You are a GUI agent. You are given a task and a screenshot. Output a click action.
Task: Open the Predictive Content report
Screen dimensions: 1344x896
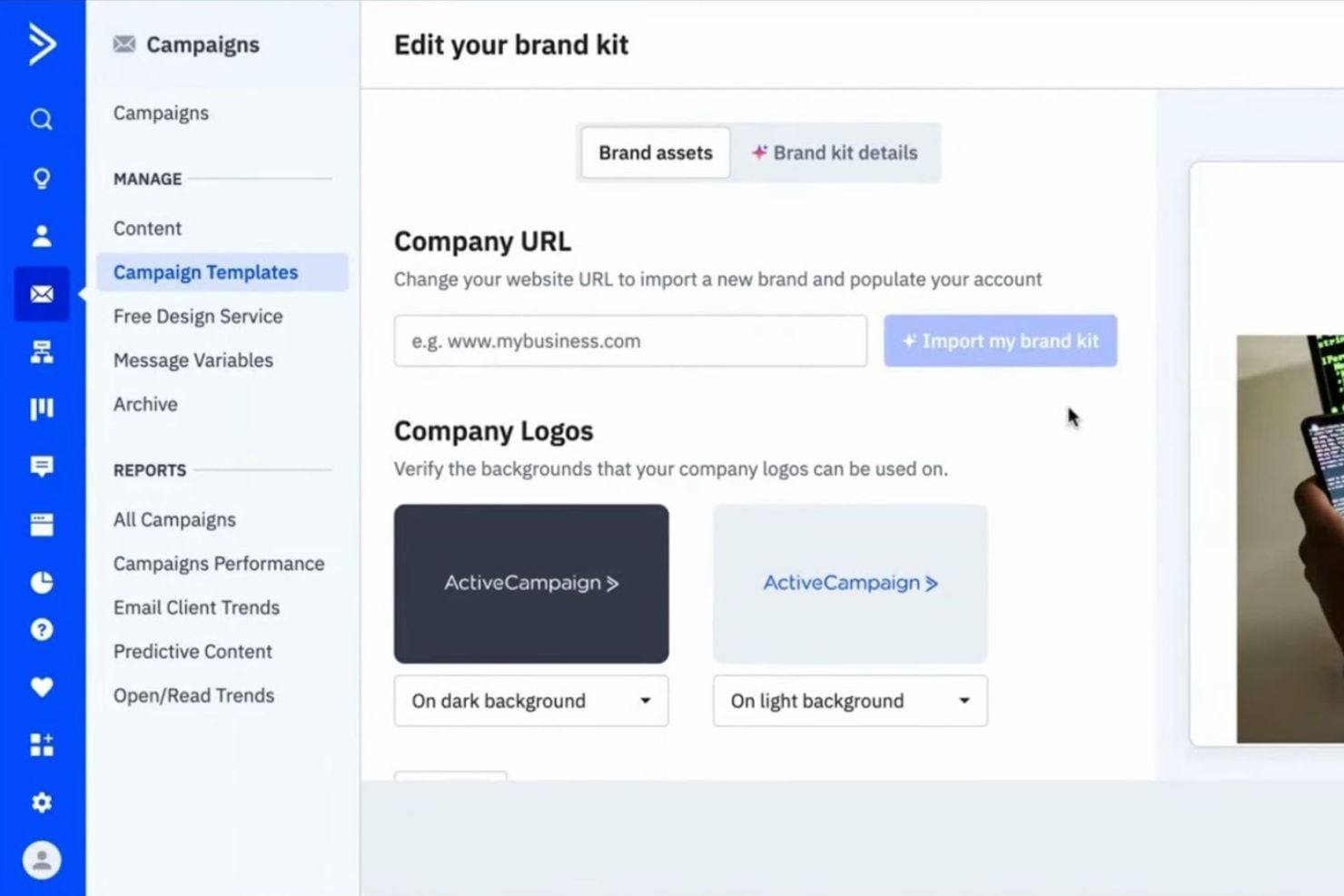(193, 651)
